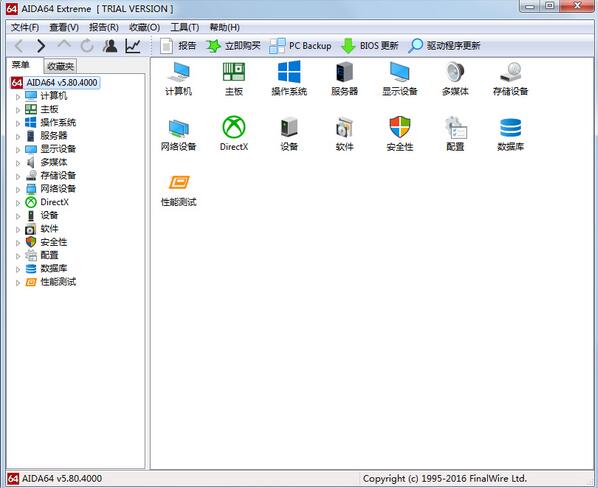Viewport: 598px width, 488px height.
Task: Click the BIOS 更新 button
Action: point(370,46)
